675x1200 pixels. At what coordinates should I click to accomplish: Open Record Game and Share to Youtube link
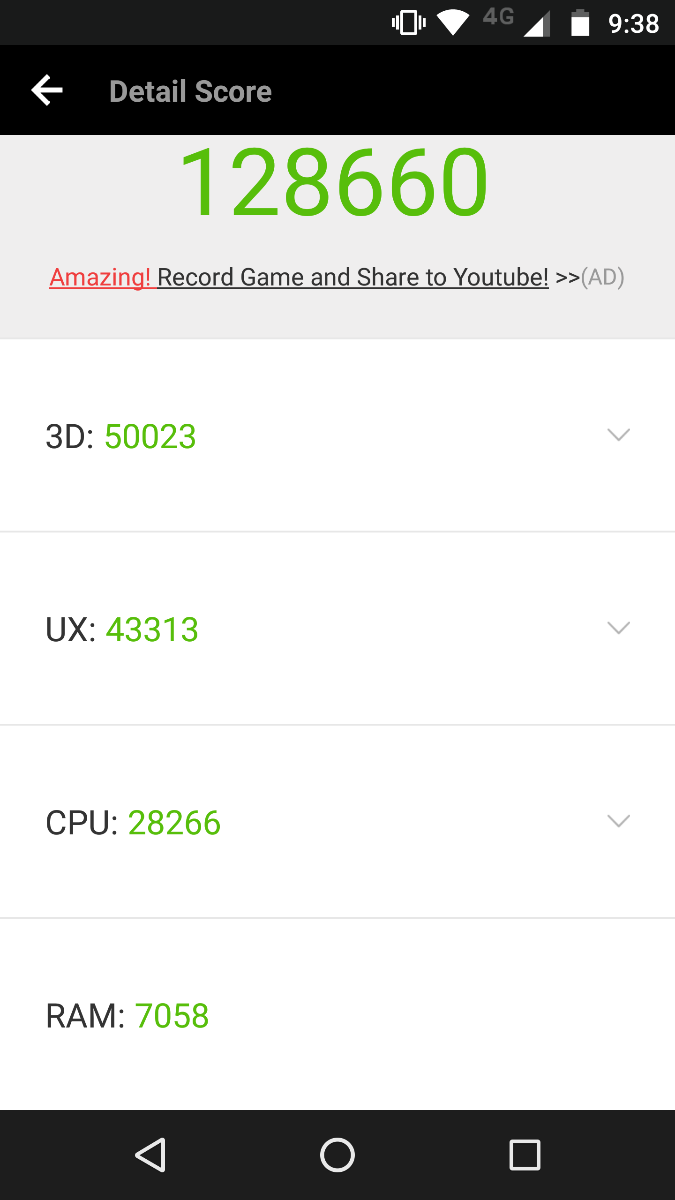[353, 277]
